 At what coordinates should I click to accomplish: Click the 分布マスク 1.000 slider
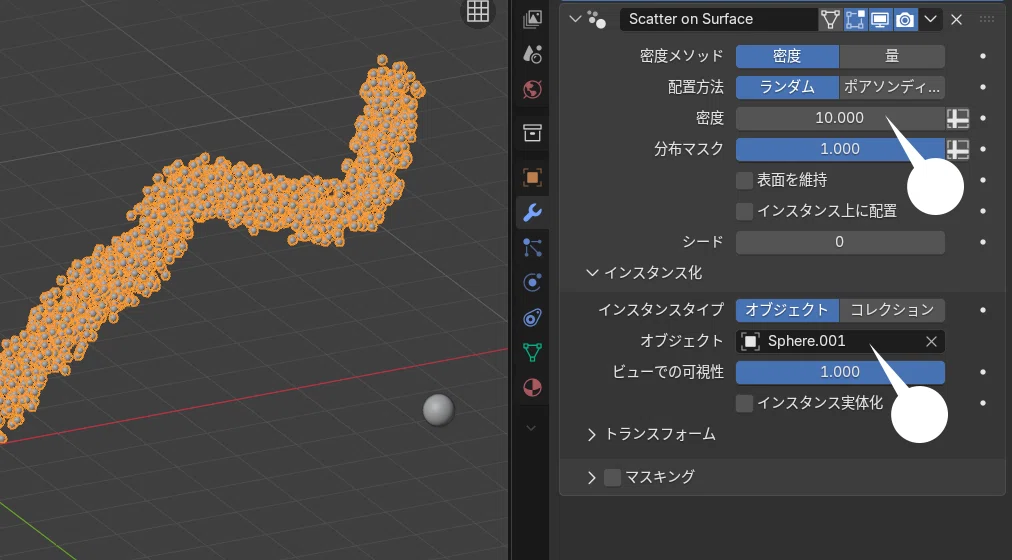point(840,149)
